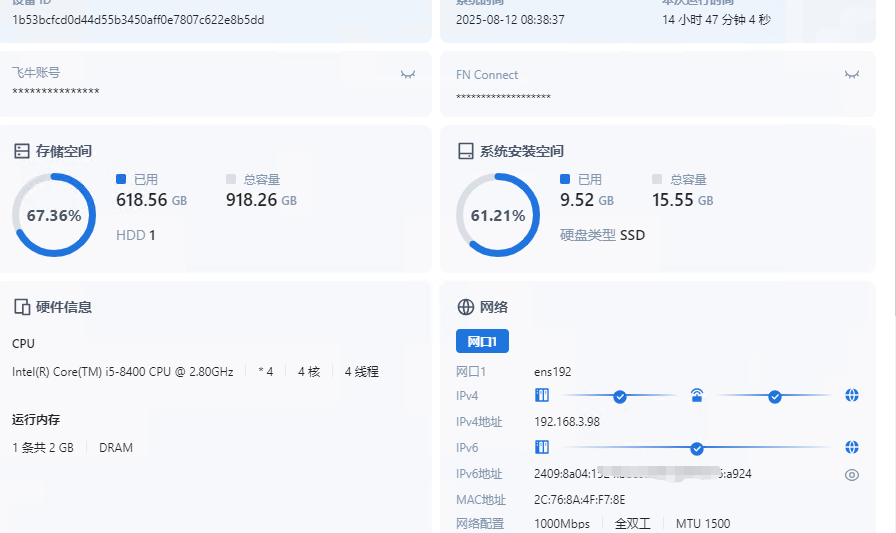Click blue 已用 swatch in 系统安装空间

point(565,179)
